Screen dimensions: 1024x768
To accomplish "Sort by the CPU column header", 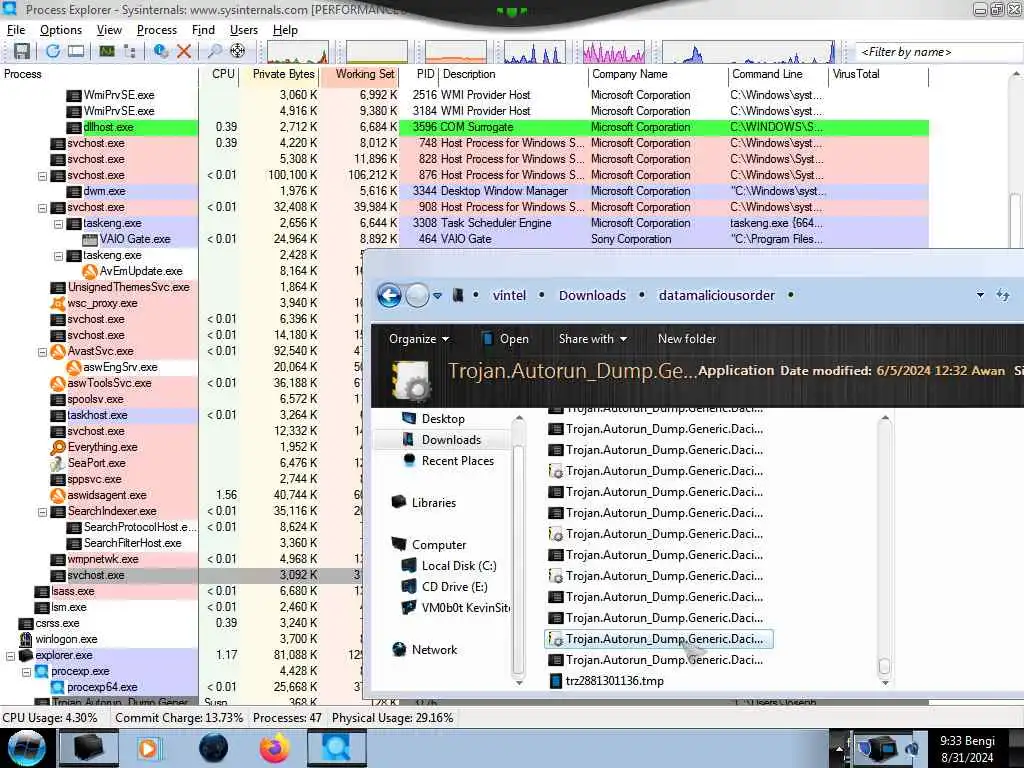I will pyautogui.click(x=219, y=74).
